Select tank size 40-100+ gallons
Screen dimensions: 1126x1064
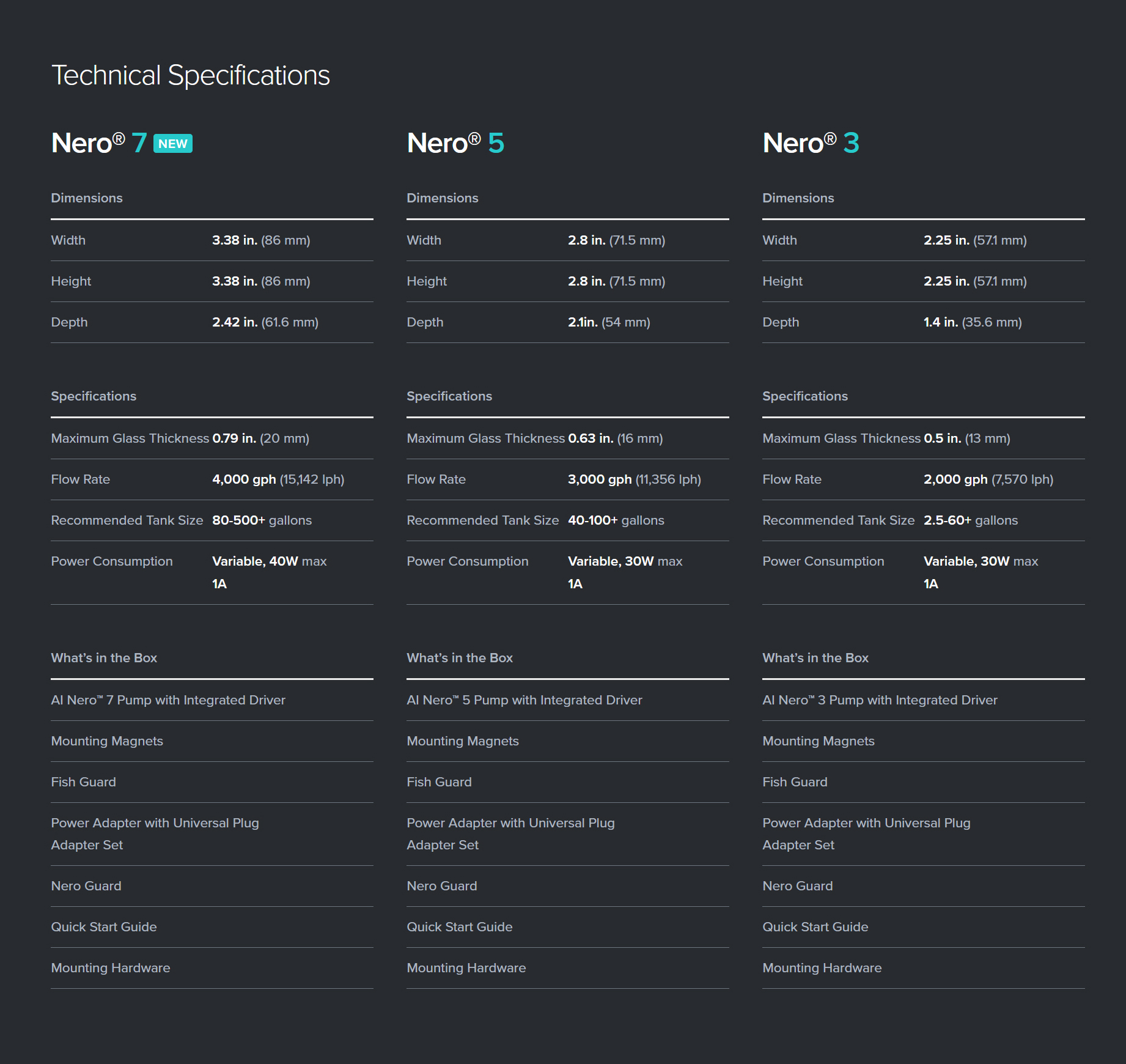tap(616, 520)
